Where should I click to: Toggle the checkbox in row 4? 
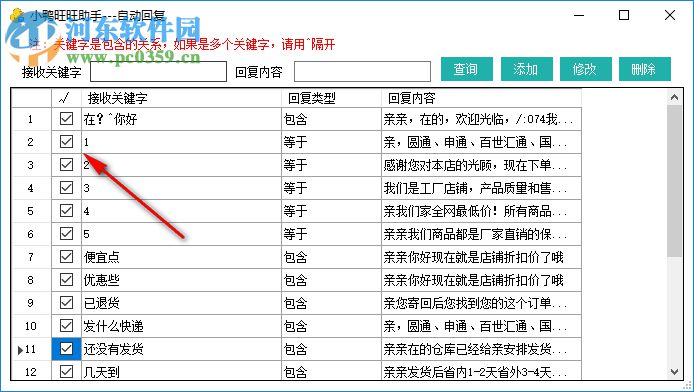tap(66, 188)
